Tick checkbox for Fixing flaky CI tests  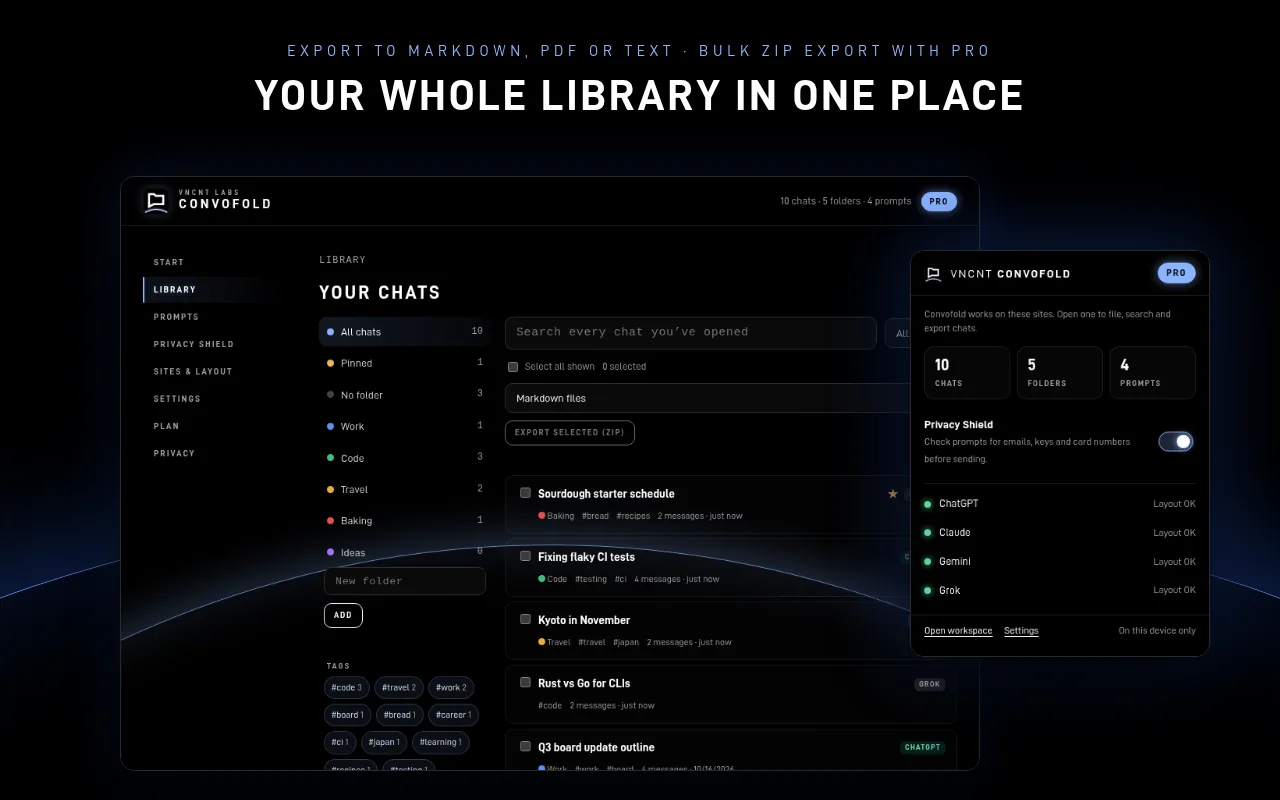[x=525, y=556]
